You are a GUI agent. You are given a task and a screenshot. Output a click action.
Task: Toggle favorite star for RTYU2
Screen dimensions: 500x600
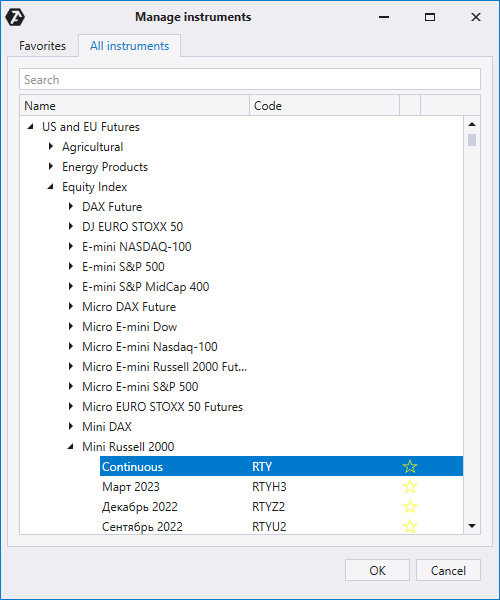(410, 526)
